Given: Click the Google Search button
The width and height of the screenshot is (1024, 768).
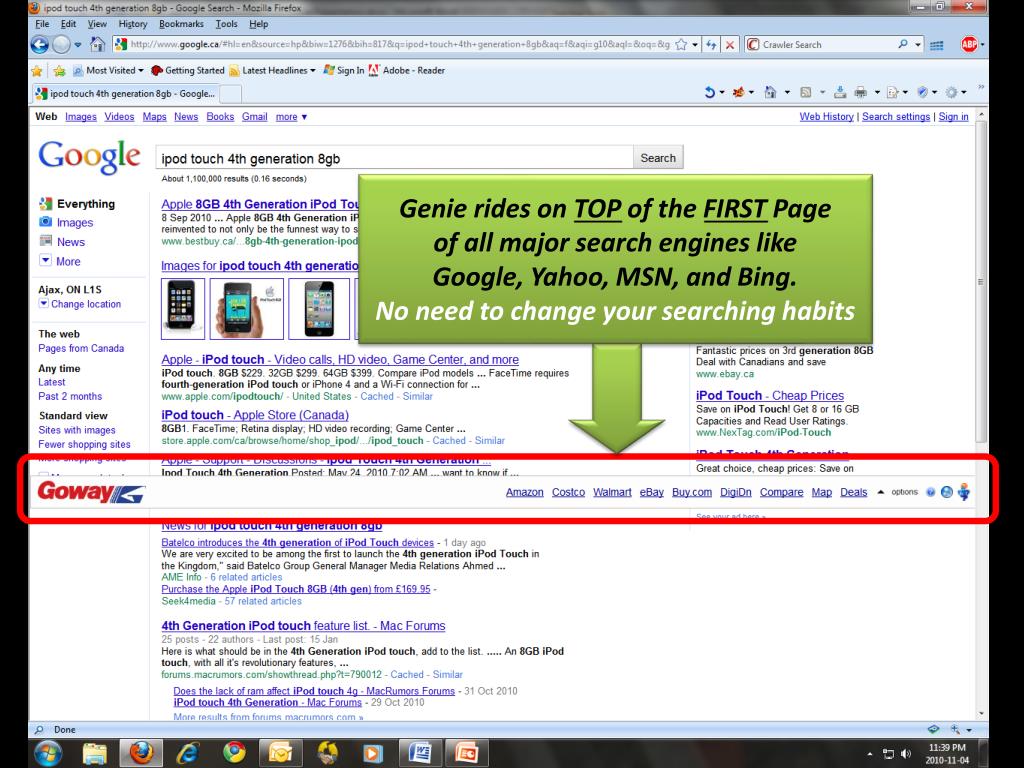Looking at the screenshot, I should tap(658, 158).
